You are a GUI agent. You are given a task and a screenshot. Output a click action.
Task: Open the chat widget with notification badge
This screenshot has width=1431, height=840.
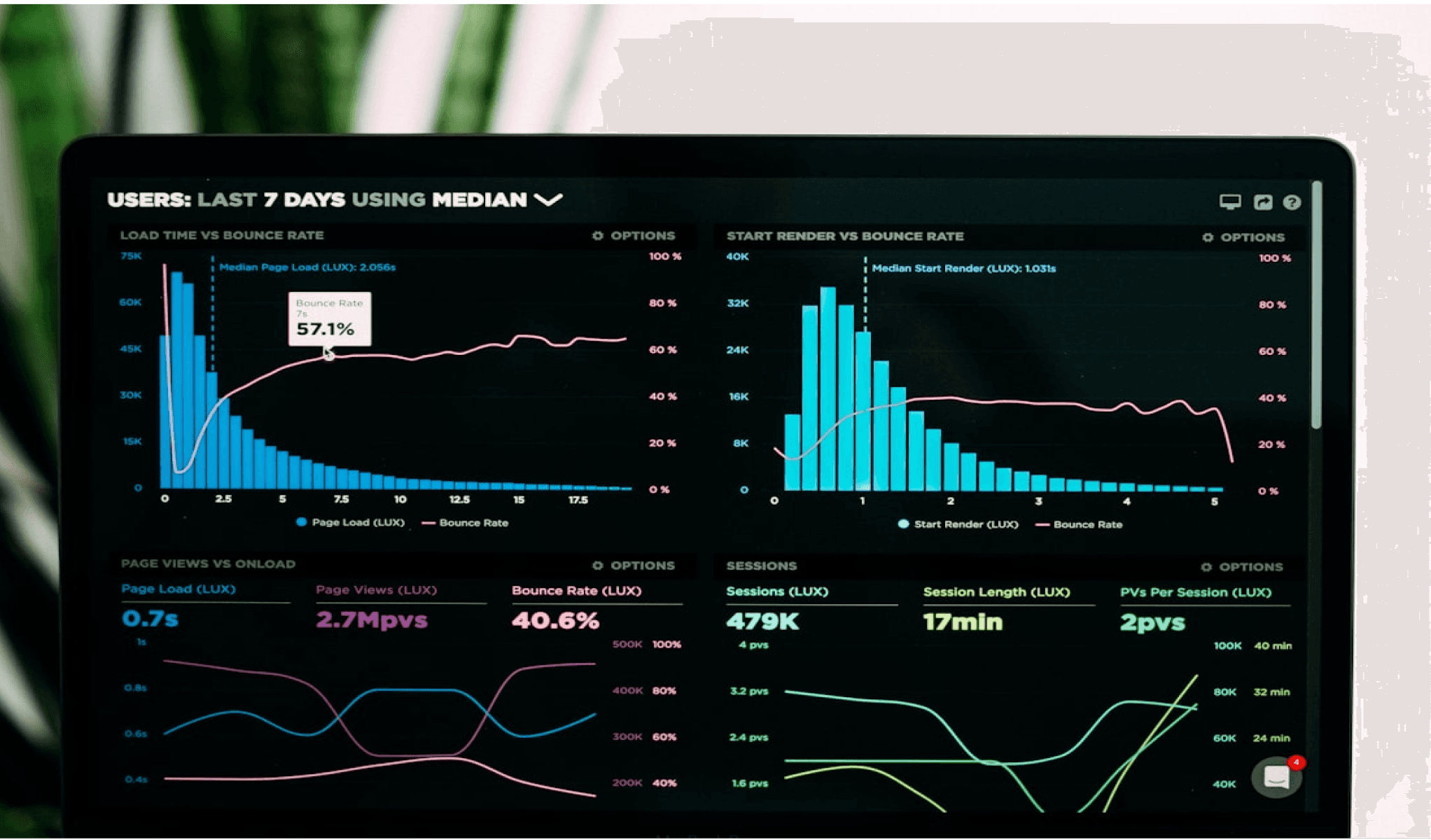pyautogui.click(x=1276, y=777)
